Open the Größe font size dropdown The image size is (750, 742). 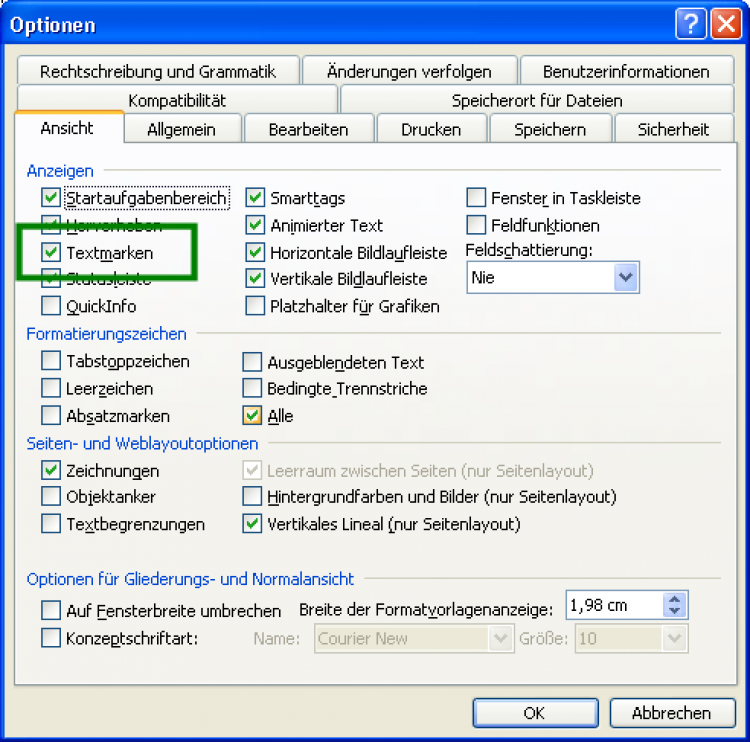(x=675, y=638)
